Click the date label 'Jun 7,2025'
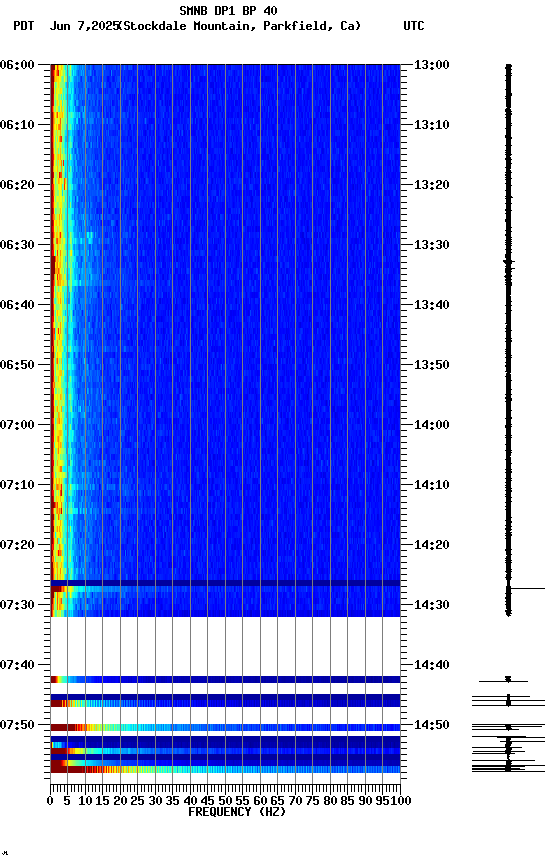This screenshot has width=552, height=864. [x=84, y=26]
